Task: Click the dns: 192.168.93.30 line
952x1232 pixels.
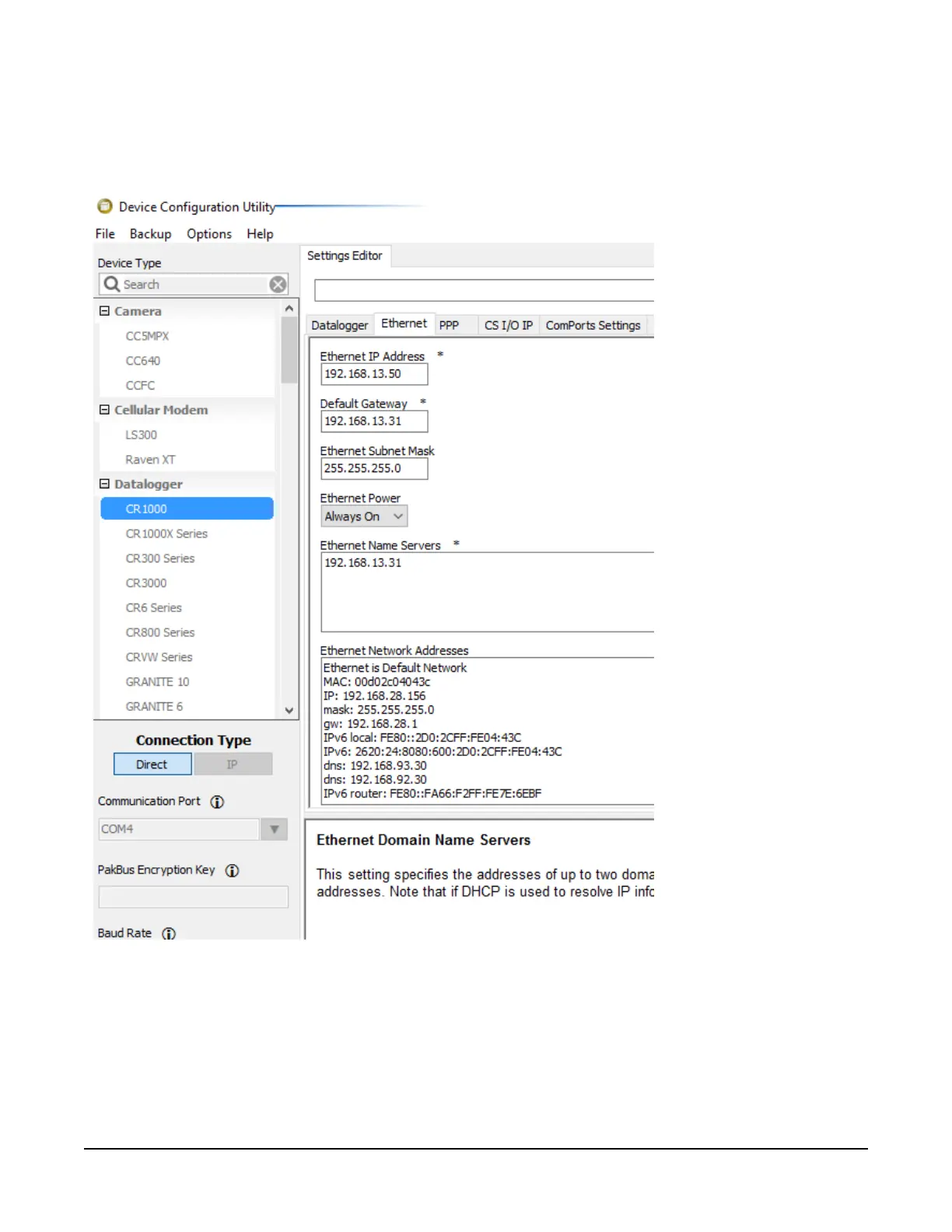Action: click(x=376, y=766)
